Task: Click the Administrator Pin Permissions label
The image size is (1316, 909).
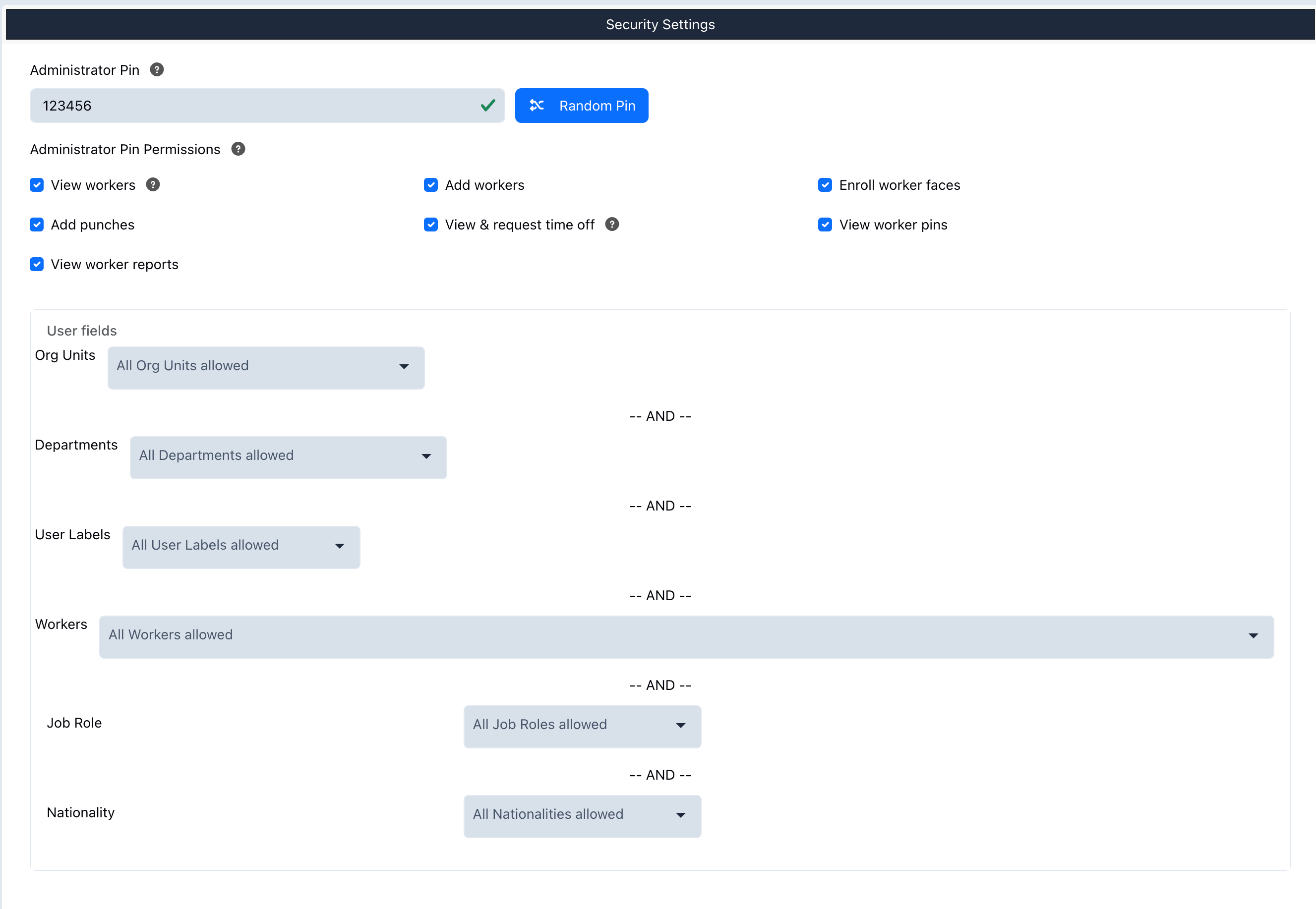Action: coord(125,149)
